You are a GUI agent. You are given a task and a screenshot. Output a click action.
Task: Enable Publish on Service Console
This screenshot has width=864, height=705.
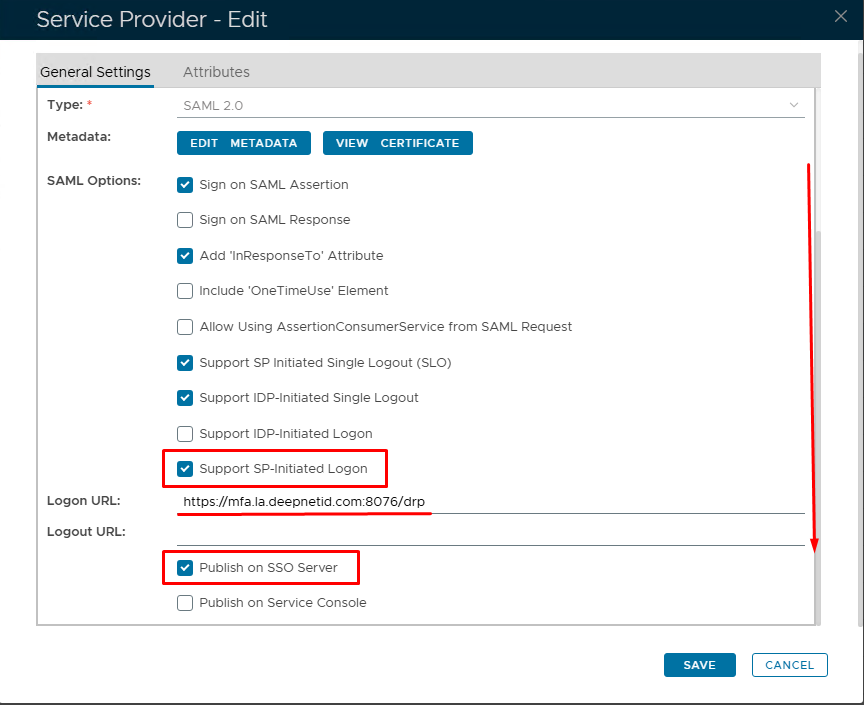point(185,603)
